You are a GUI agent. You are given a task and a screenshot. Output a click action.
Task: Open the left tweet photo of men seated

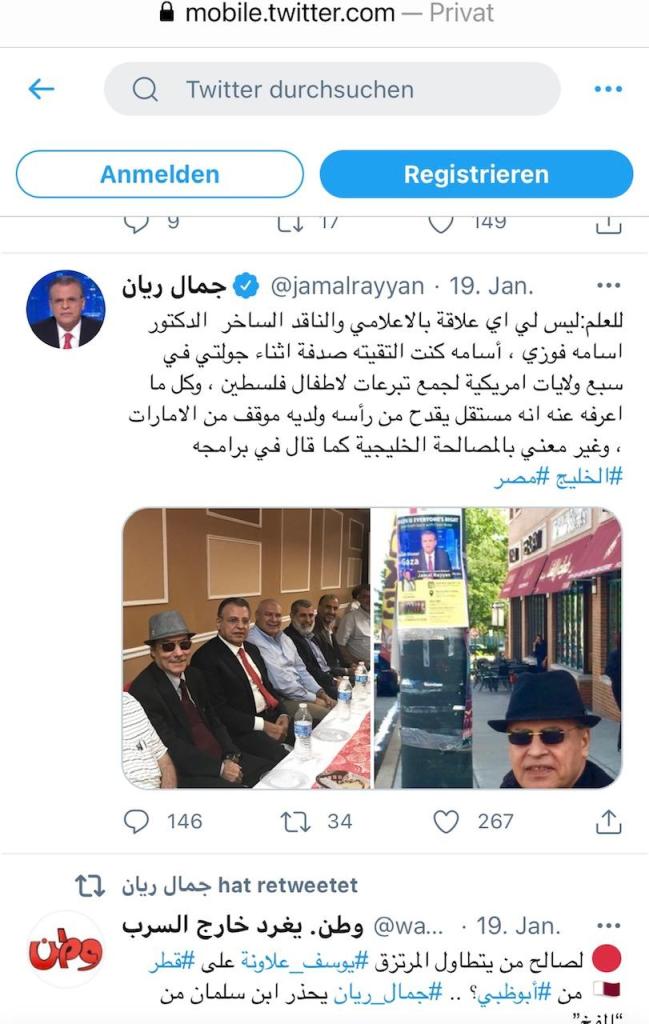point(246,648)
